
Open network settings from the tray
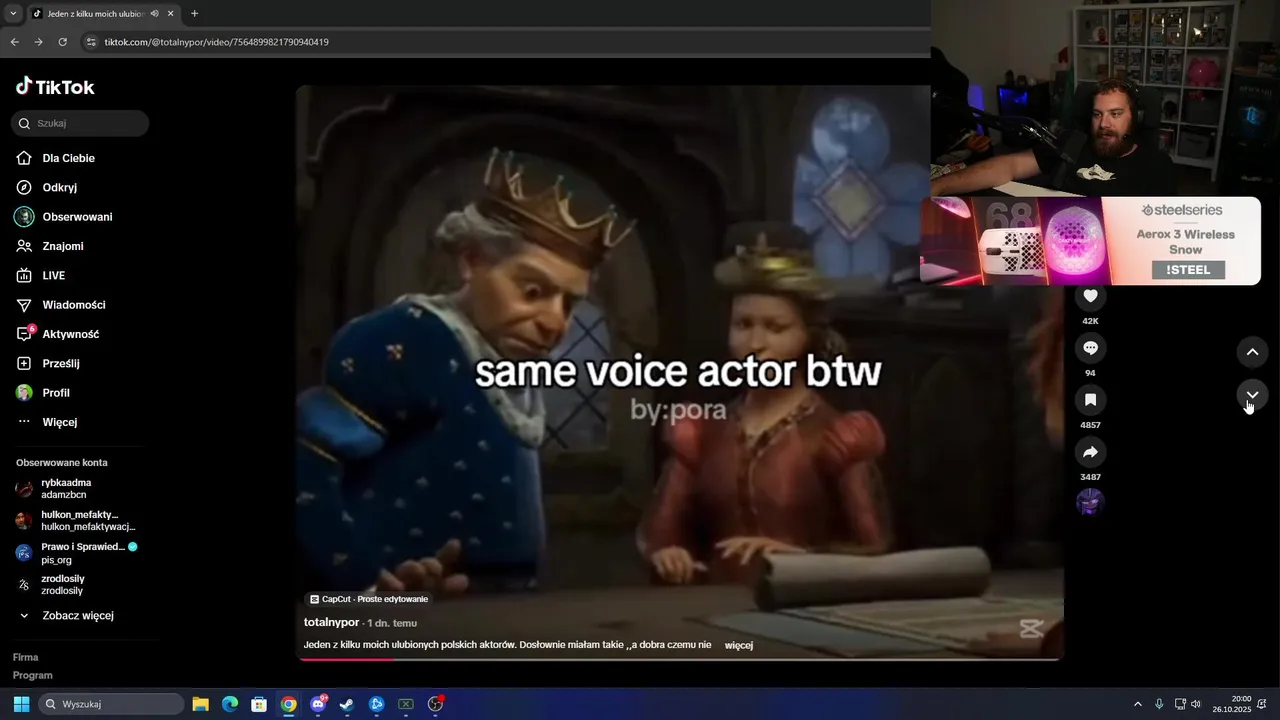(x=1180, y=704)
